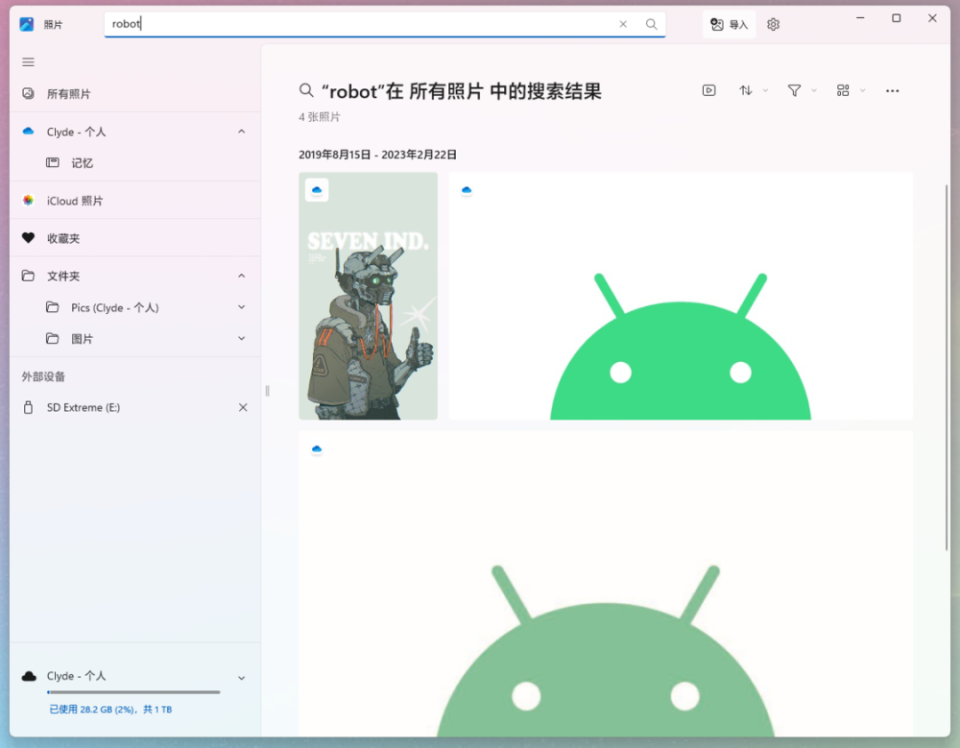Expand the Pics (Clyde - 个人) folder

tap(241, 307)
